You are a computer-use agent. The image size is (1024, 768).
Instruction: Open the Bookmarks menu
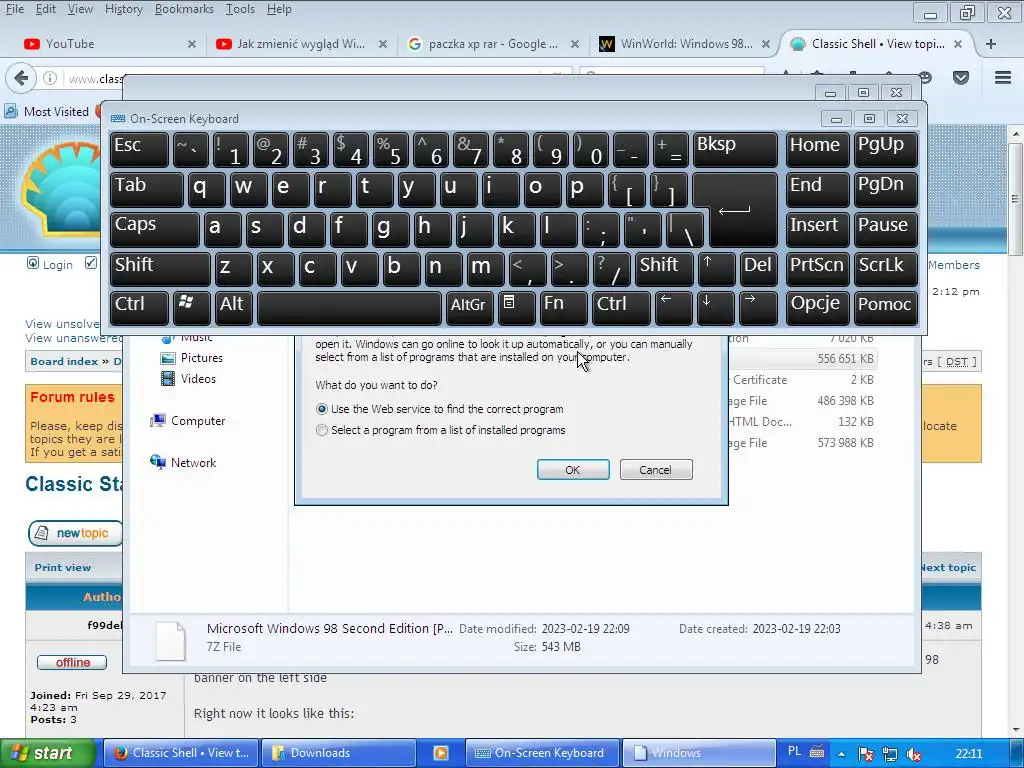click(x=184, y=9)
